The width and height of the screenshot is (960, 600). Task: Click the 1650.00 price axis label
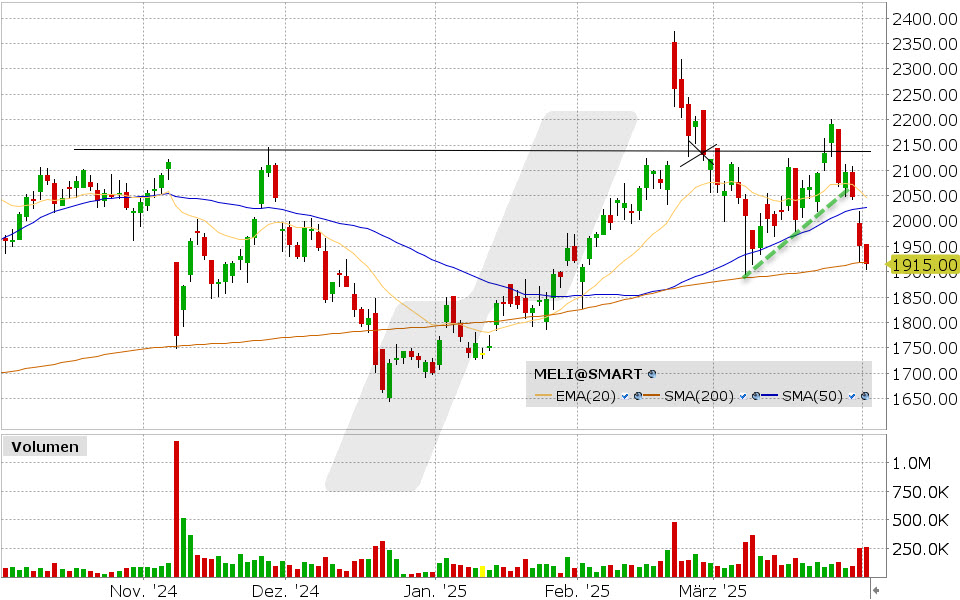click(924, 399)
